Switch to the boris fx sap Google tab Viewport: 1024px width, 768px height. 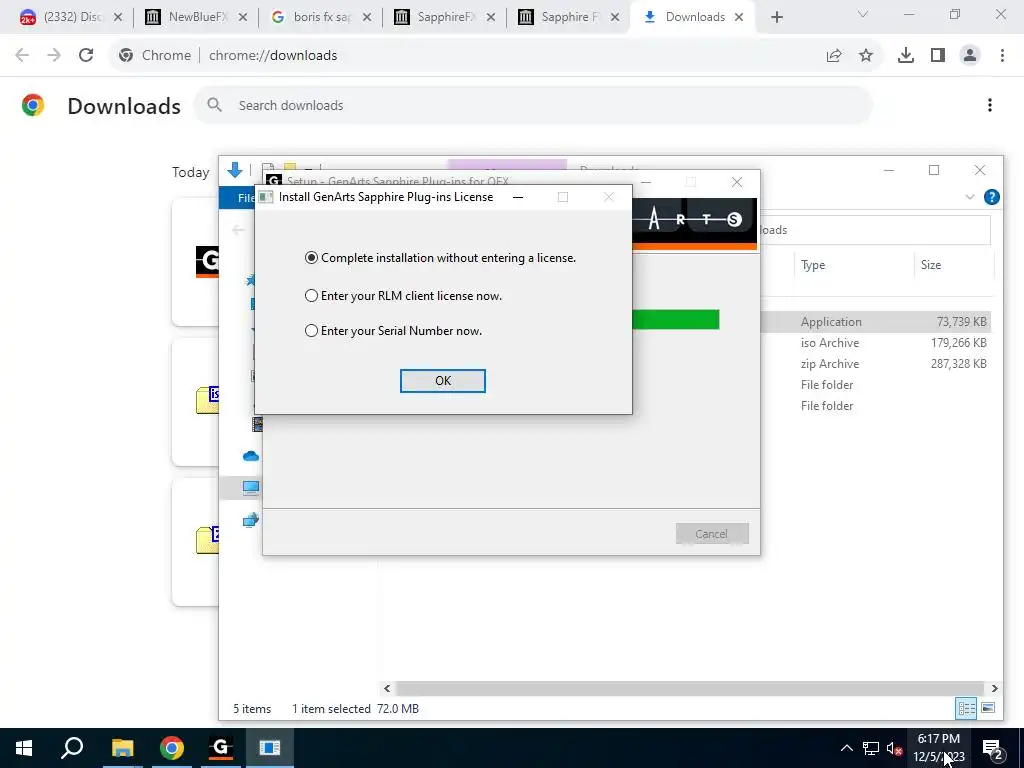pos(320,17)
